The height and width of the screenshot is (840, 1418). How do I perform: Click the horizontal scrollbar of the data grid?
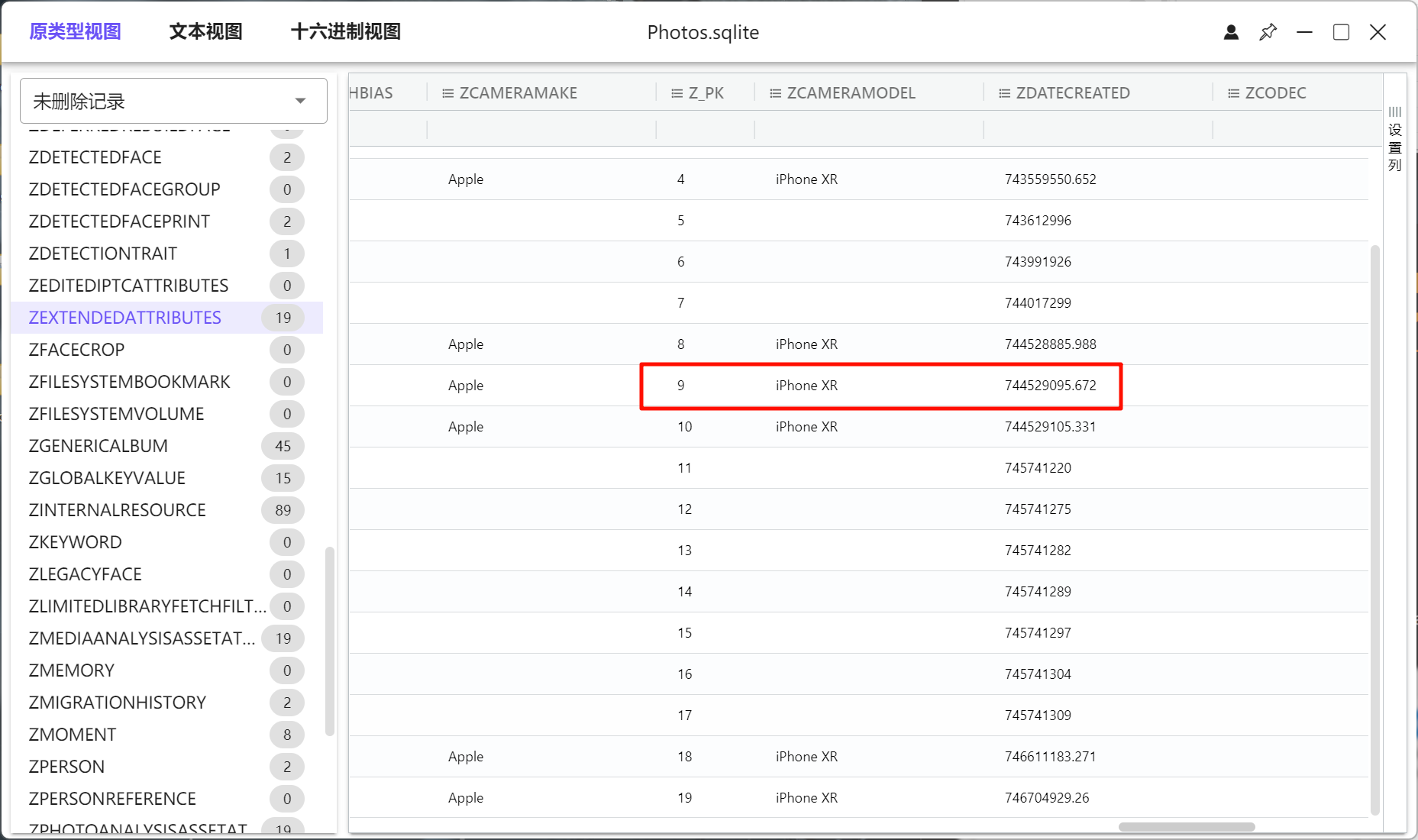click(1186, 827)
